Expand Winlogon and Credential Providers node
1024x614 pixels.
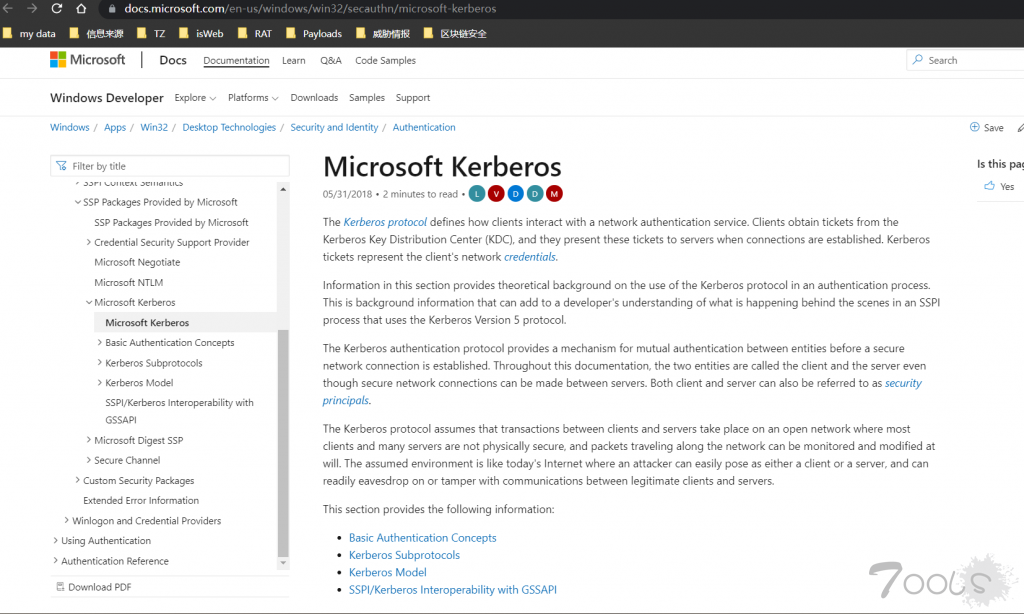pyautogui.click(x=67, y=521)
